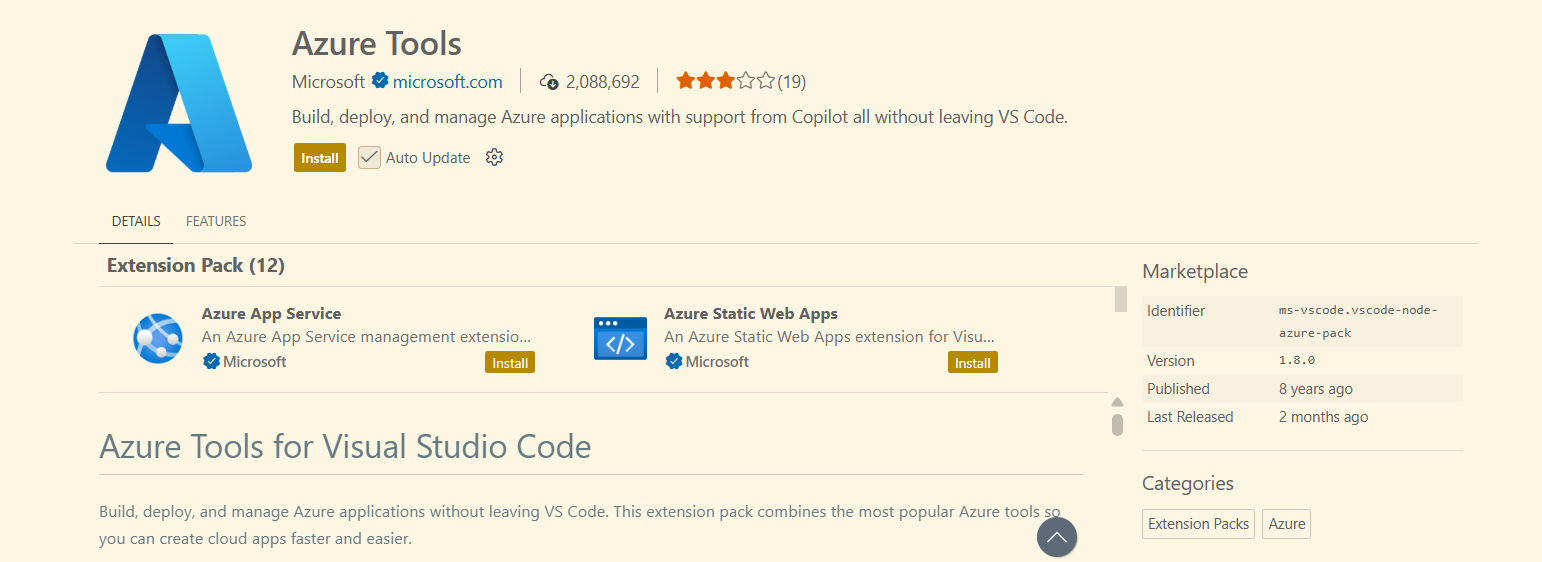Click the Categories section heading

1188,483
